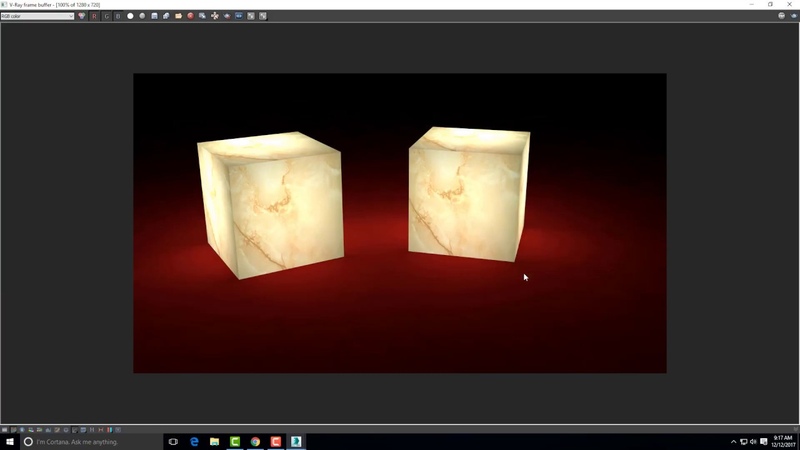Viewport: 800px width, 450px height.
Task: Click the blue rectangle icon in the top toolbar
Action: tap(239, 16)
